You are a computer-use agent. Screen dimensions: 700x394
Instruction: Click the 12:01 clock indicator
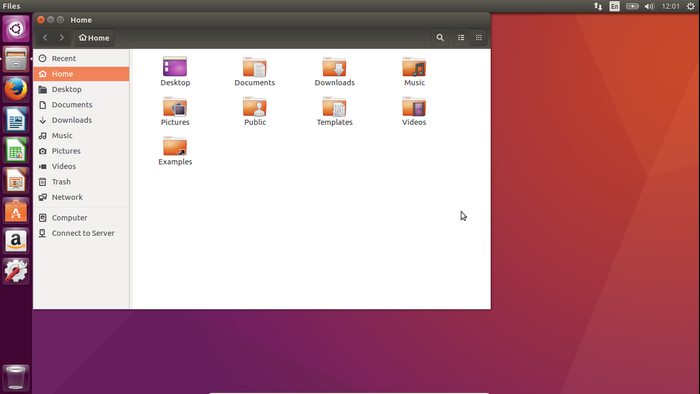click(x=671, y=6)
